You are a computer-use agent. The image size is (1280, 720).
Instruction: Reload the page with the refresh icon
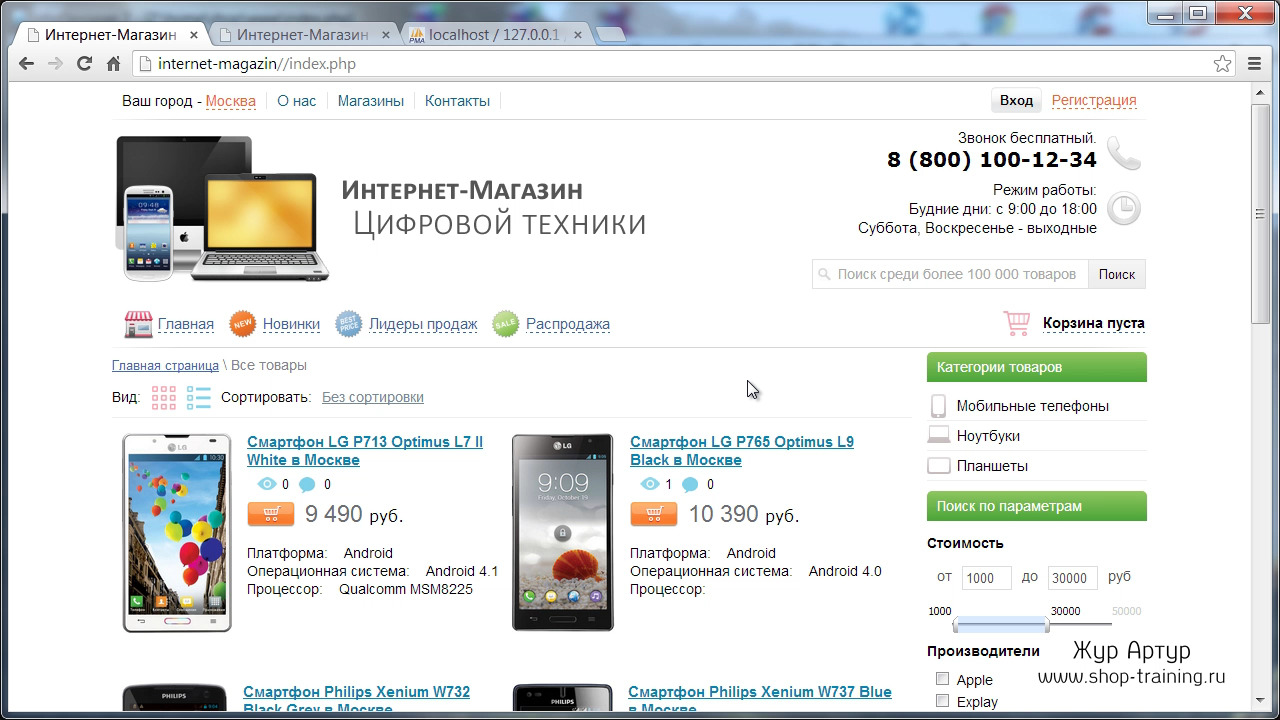84,64
